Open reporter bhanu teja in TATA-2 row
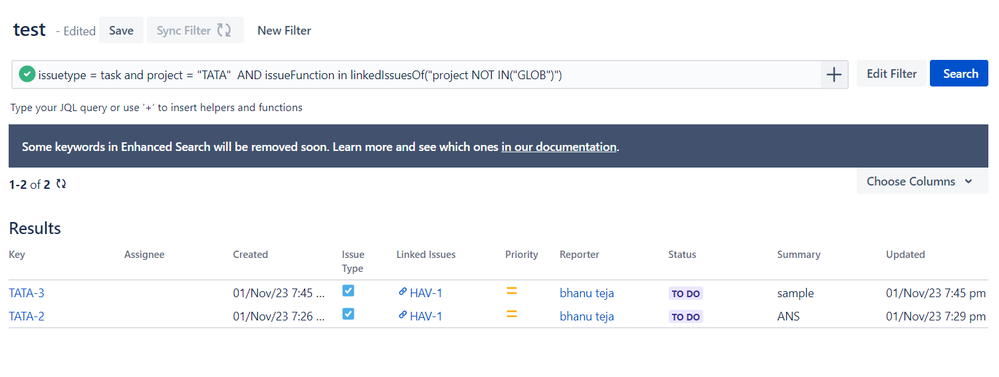Screen dimensions: 999x377 click(587, 316)
